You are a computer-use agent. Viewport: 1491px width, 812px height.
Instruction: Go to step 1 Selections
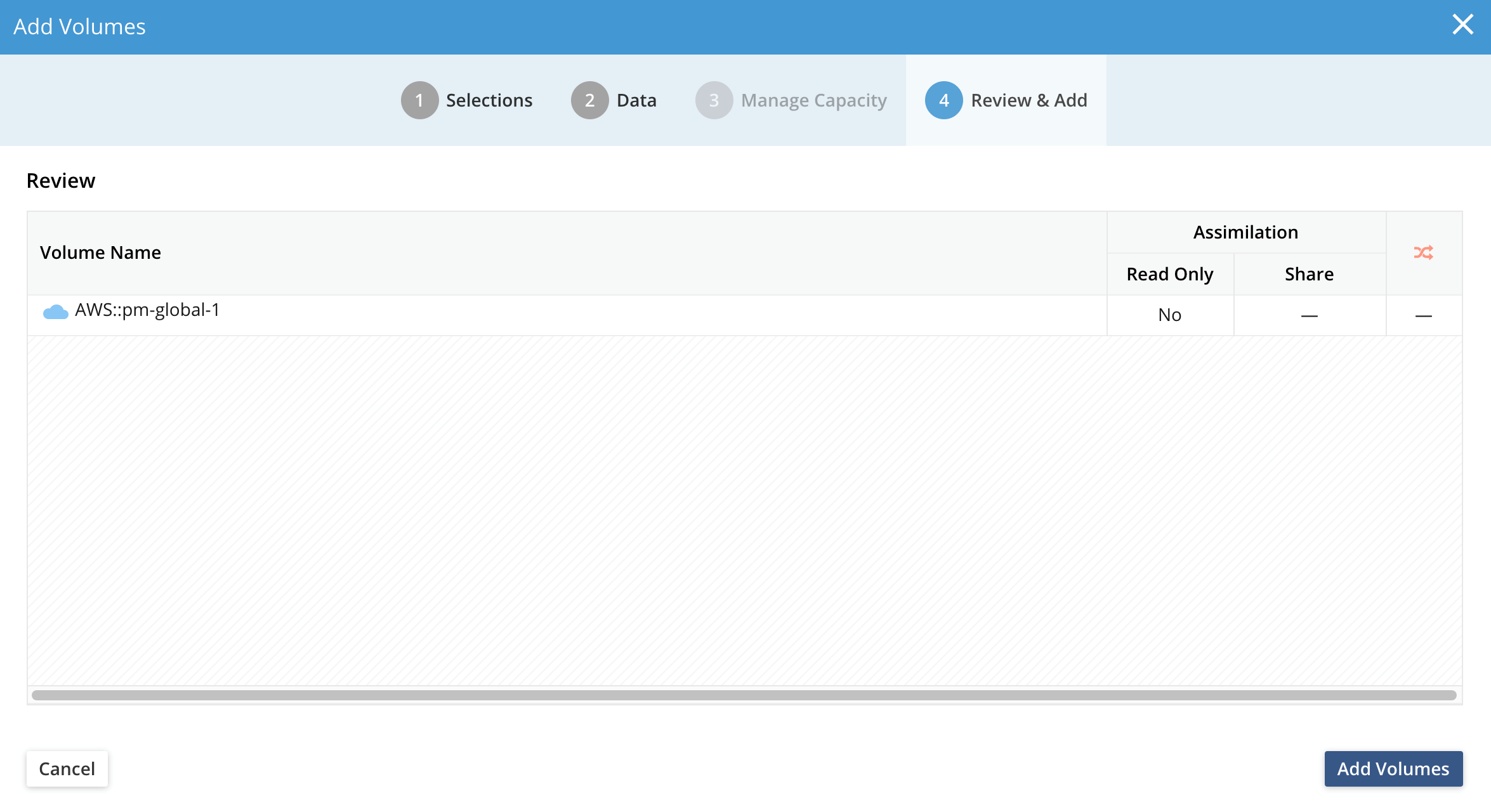[x=467, y=100]
